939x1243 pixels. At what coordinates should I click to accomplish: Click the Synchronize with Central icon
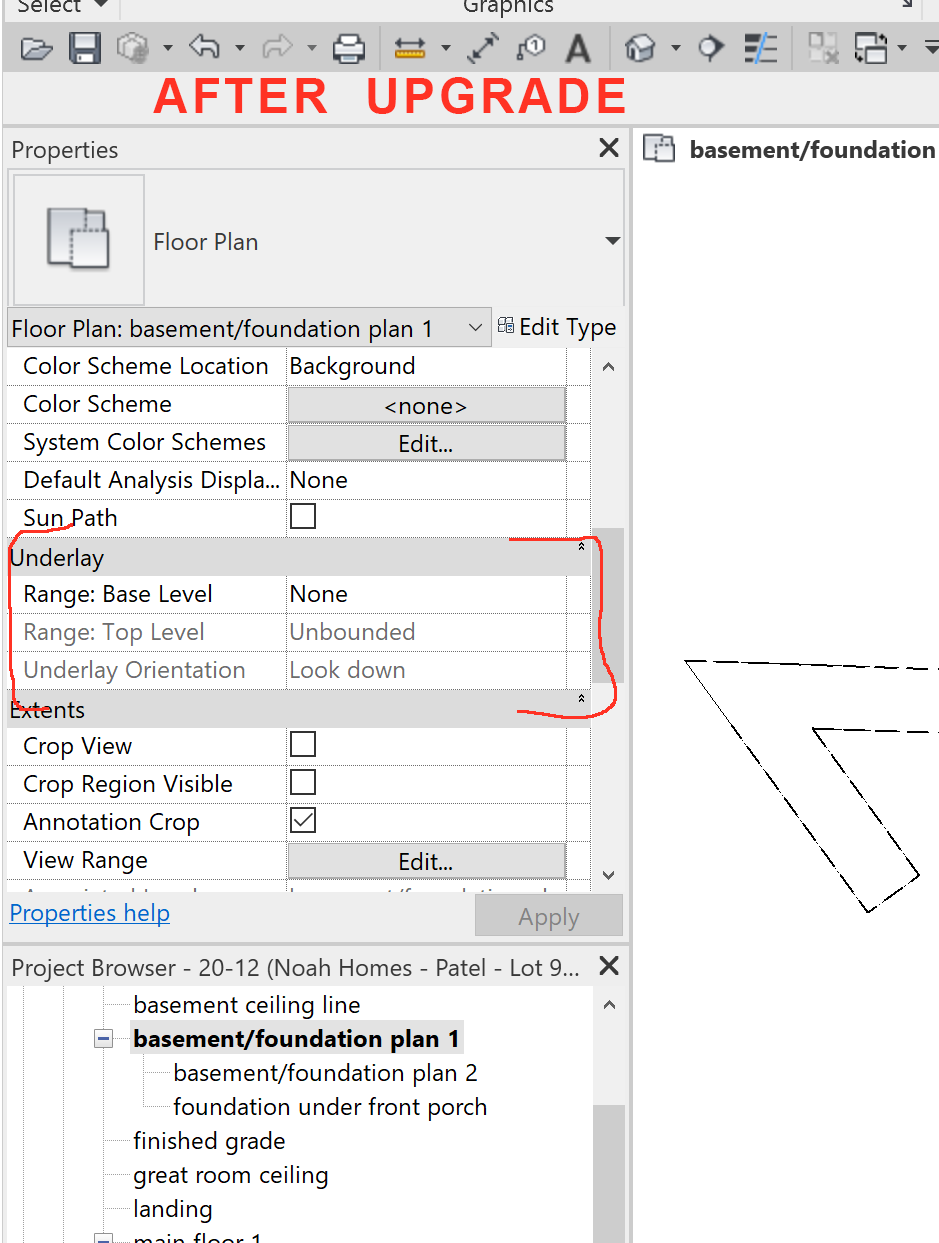pos(133,47)
